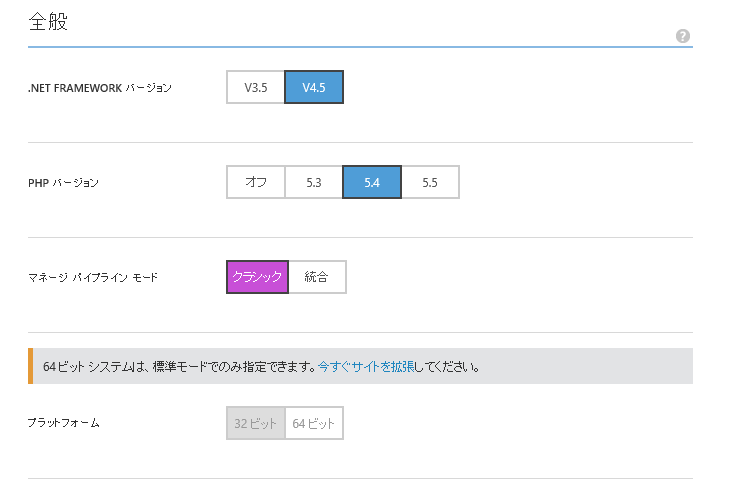Select the 32 ビット platform option
Screen dimensions: 733x497
(256, 423)
